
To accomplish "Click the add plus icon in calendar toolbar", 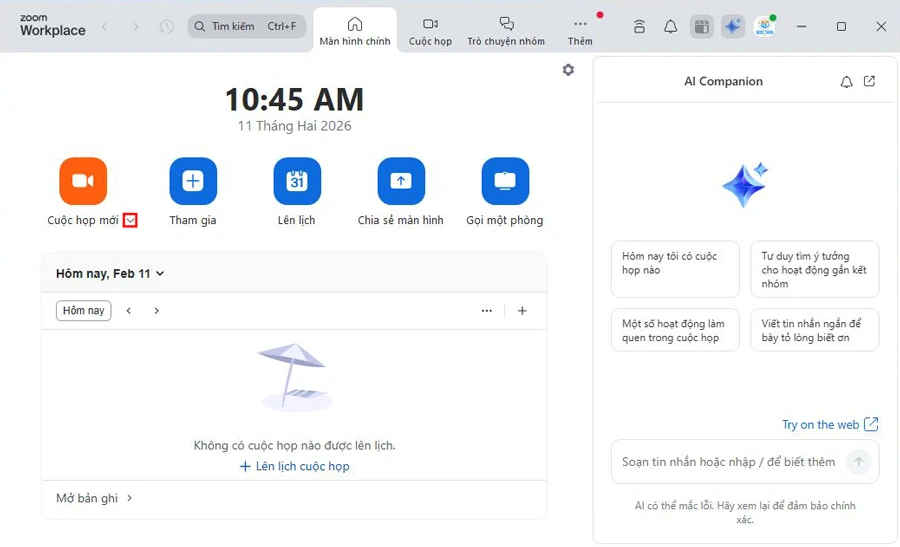I will [x=522, y=311].
